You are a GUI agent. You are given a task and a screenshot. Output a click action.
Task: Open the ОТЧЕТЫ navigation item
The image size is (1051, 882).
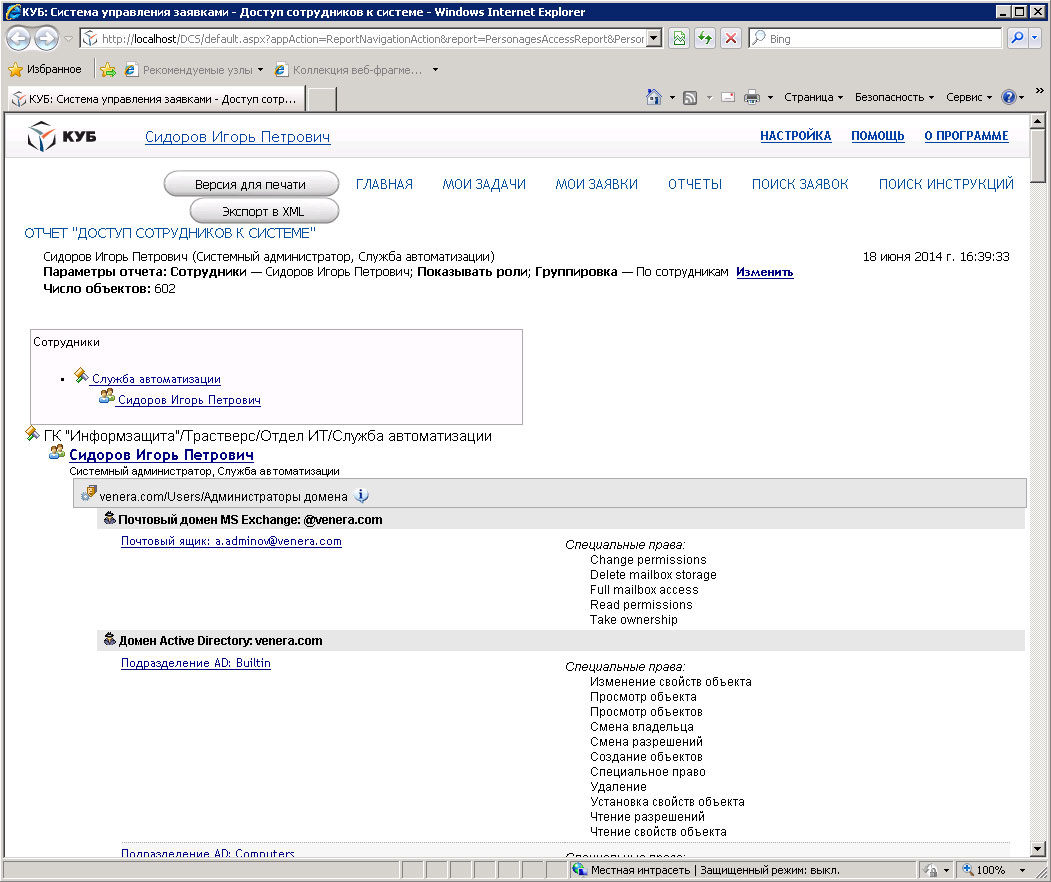(x=695, y=184)
